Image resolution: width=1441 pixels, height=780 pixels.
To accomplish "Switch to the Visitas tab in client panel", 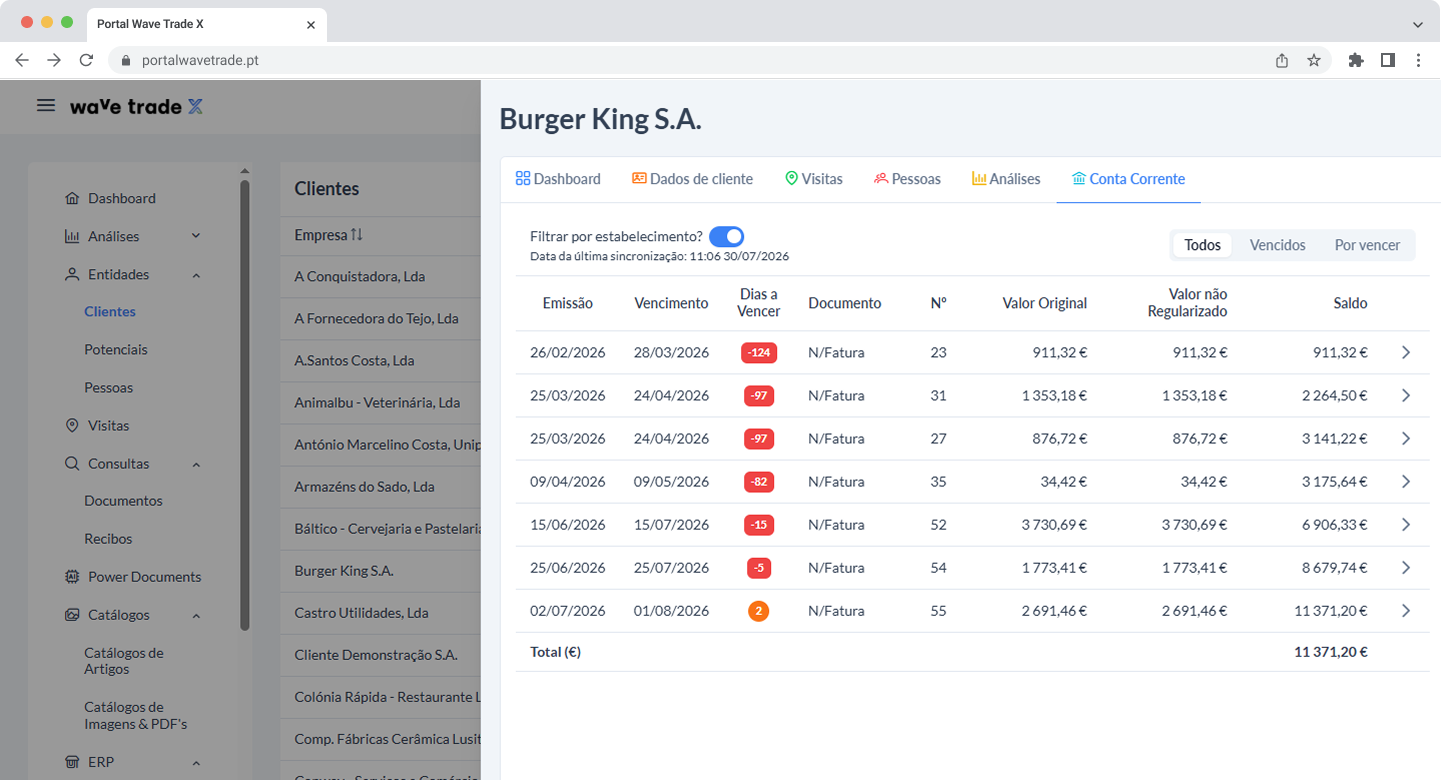I will (814, 179).
